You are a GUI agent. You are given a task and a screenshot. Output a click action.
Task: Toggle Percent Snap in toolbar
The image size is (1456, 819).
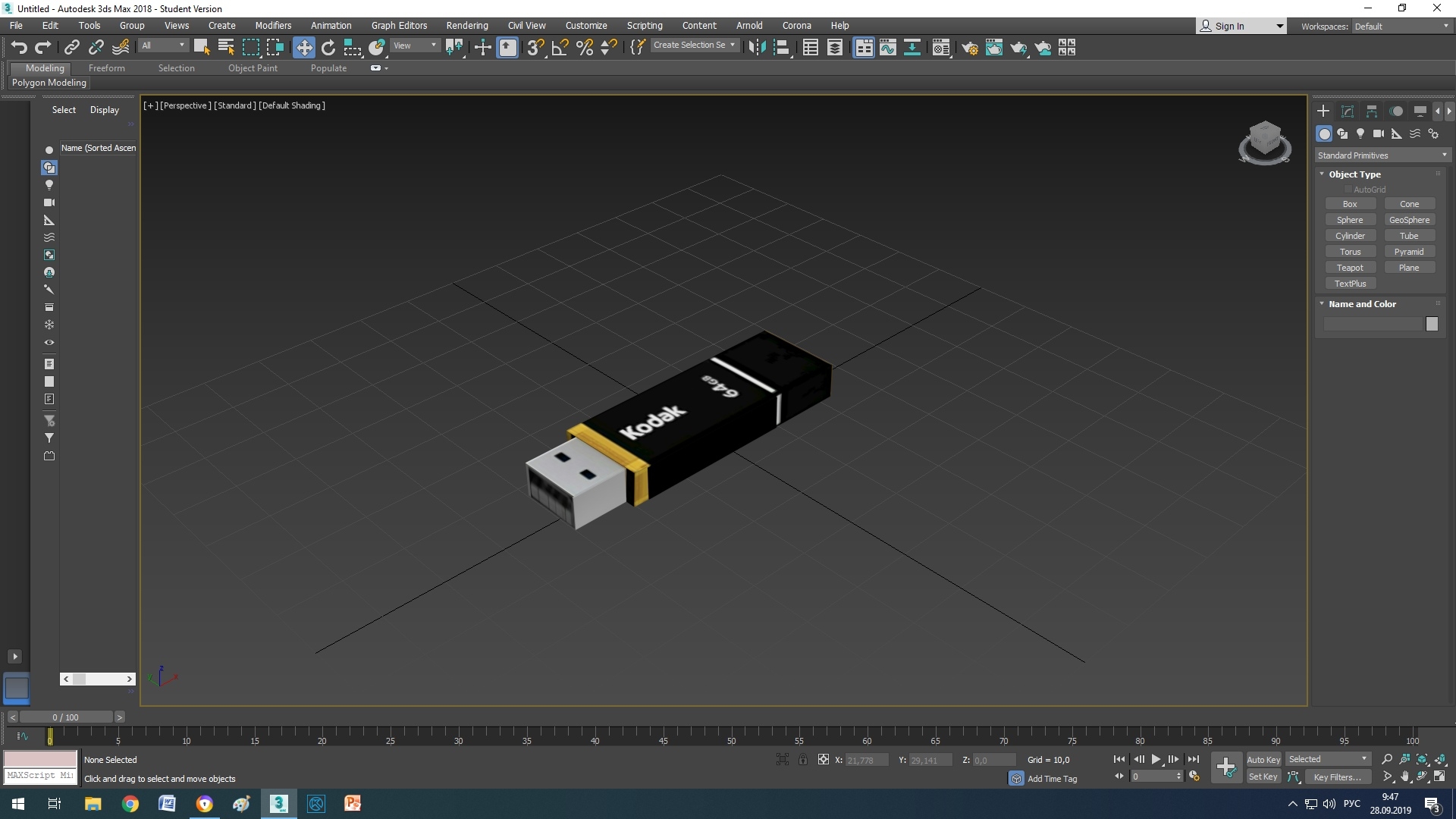click(x=585, y=48)
